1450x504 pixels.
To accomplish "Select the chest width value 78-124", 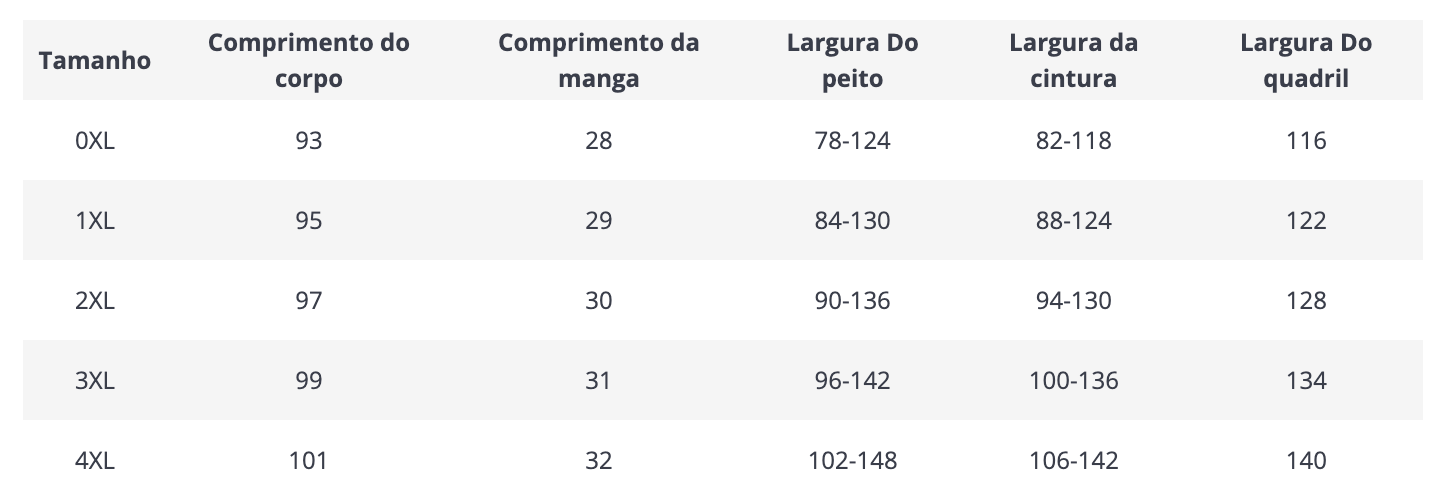I will 853,141.
